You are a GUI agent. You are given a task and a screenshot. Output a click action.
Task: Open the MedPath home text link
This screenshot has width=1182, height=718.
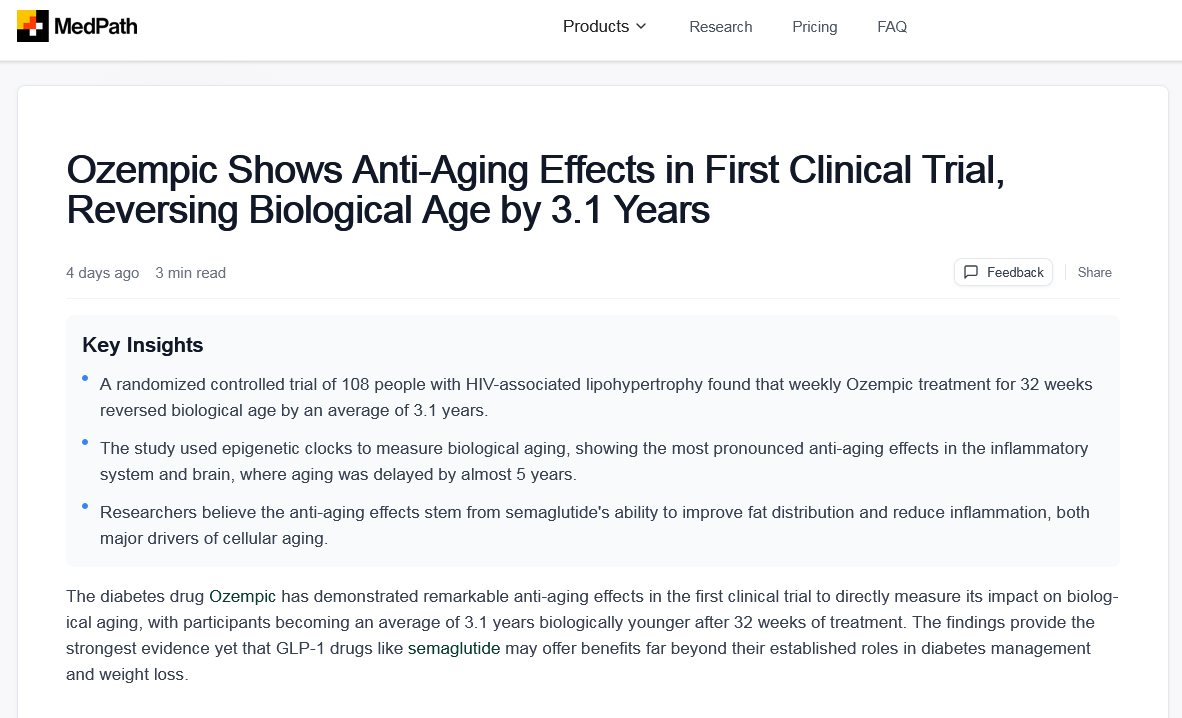(x=96, y=26)
